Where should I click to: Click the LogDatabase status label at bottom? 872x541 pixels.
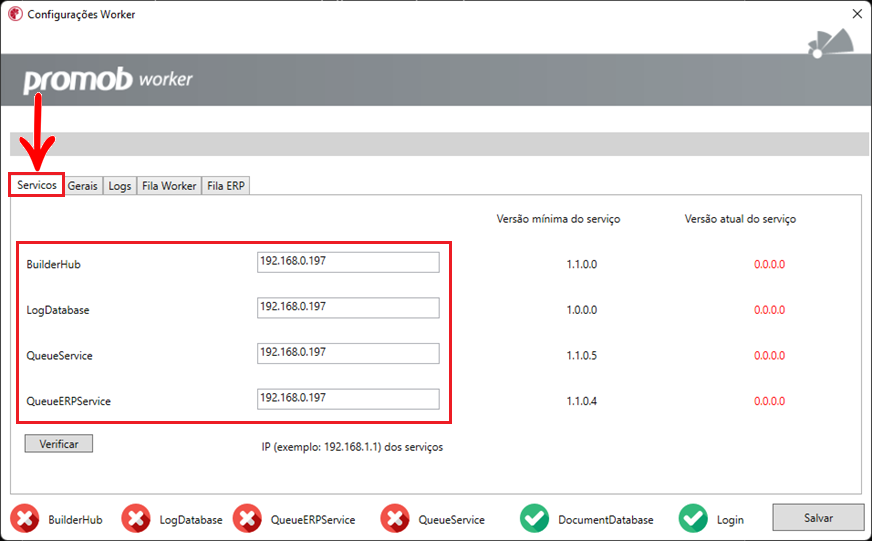(x=191, y=520)
